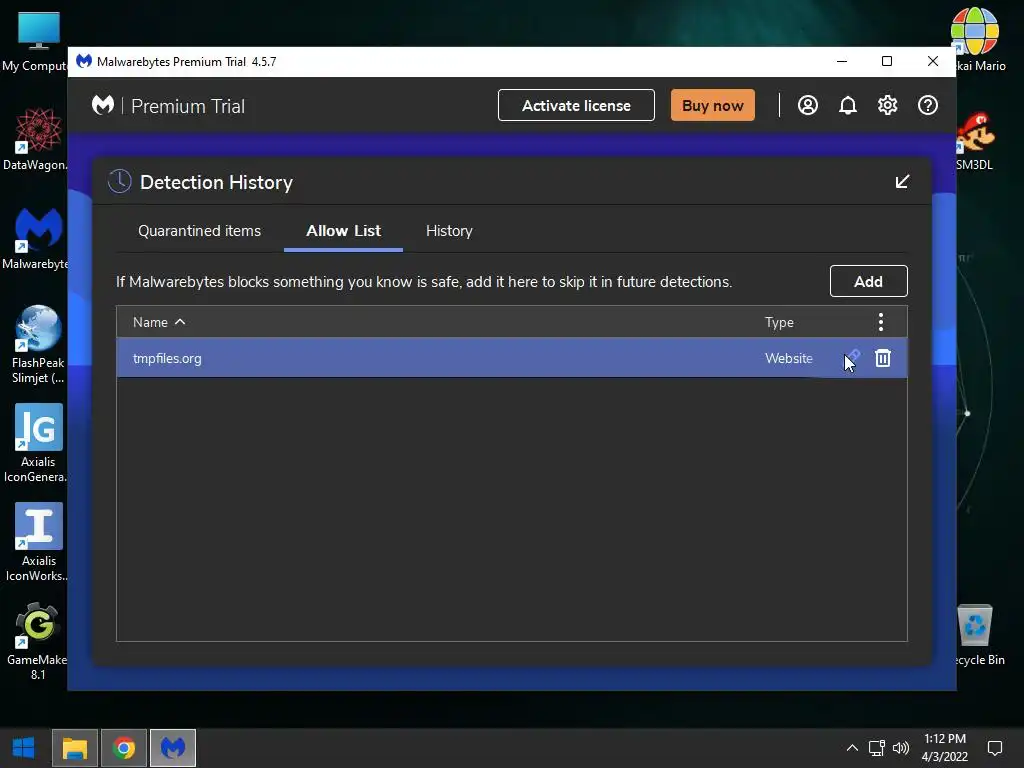Open Malwarebytes settings gear
Viewport: 1024px width, 768px height.
(x=888, y=105)
